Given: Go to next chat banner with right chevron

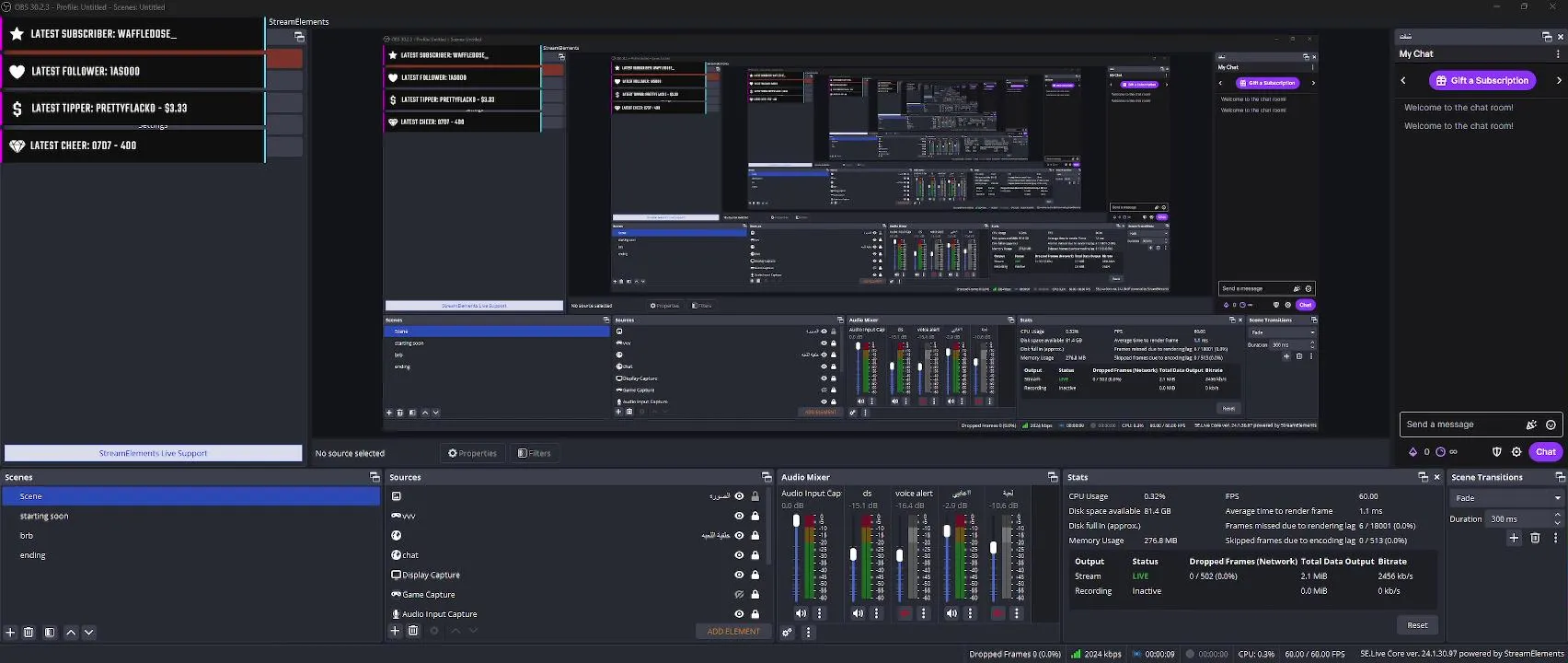Looking at the screenshot, I should click(x=1559, y=80).
